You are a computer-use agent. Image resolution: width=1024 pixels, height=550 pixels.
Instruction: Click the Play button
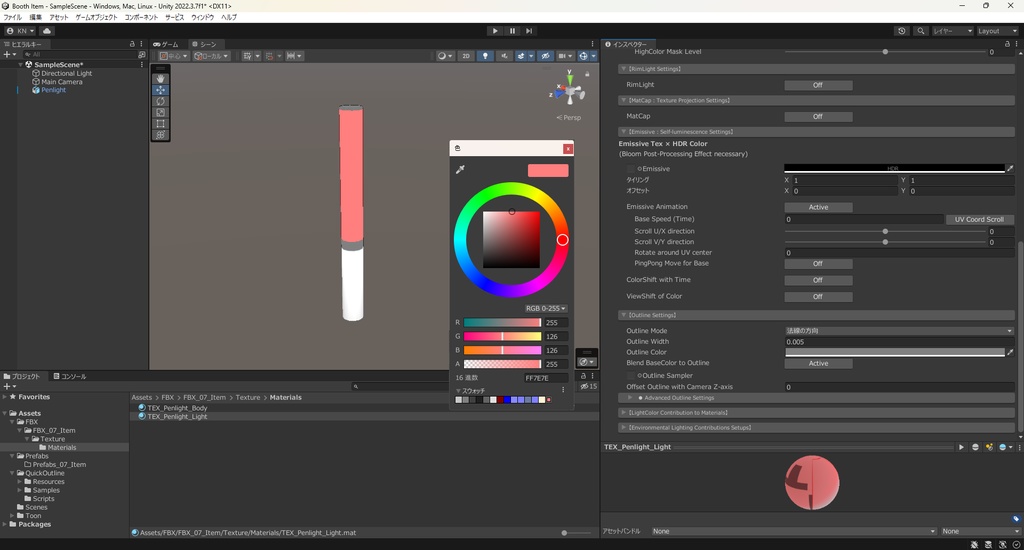(495, 31)
